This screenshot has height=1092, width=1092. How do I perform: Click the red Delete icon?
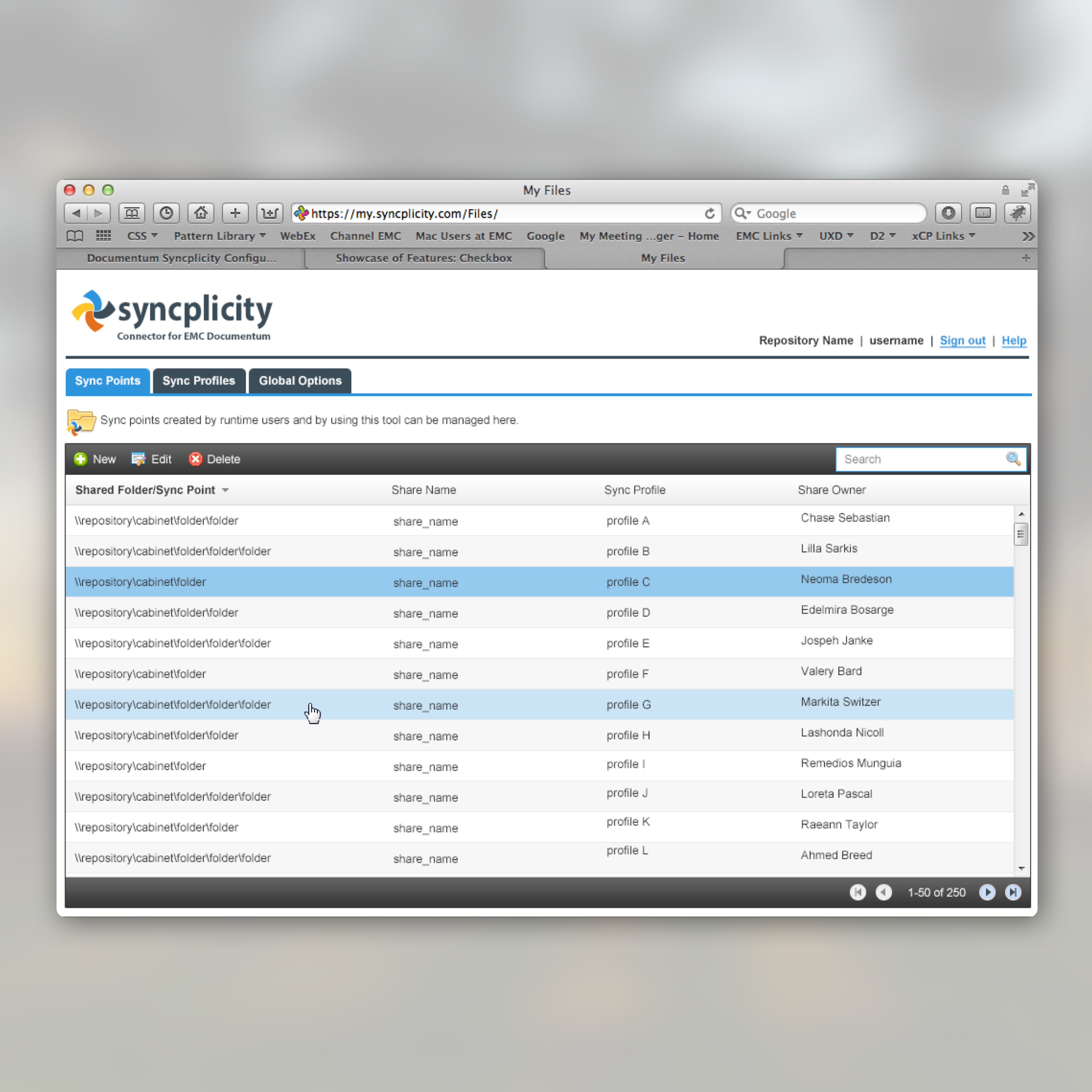pos(196,459)
